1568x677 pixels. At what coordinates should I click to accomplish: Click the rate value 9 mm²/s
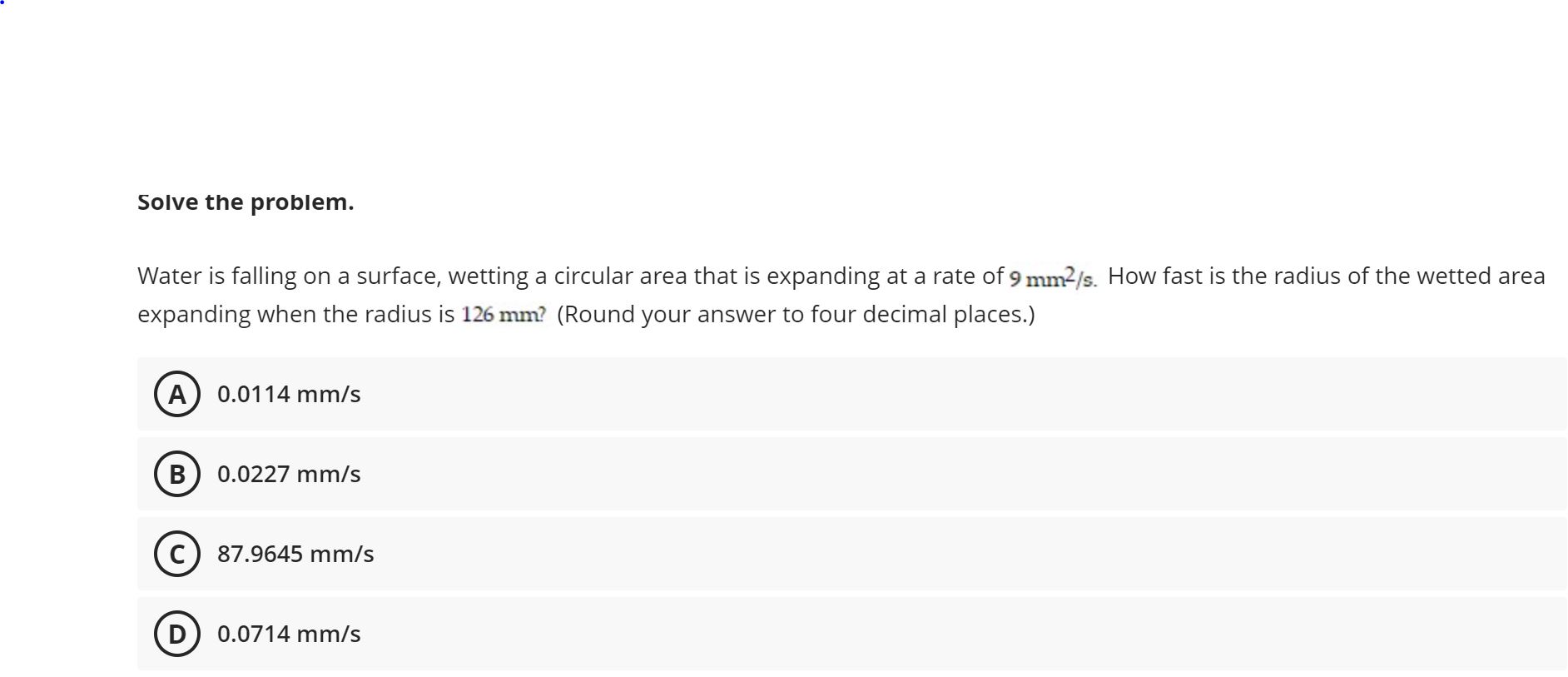(x=1051, y=278)
